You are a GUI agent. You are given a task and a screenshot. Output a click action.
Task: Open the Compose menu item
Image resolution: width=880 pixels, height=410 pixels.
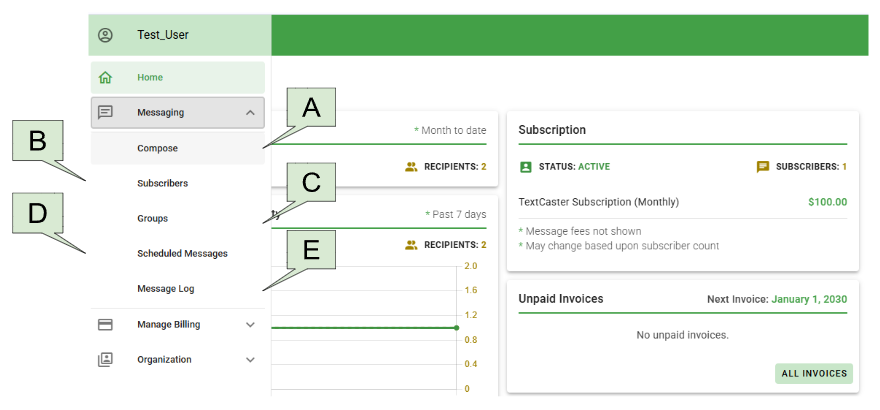click(158, 149)
